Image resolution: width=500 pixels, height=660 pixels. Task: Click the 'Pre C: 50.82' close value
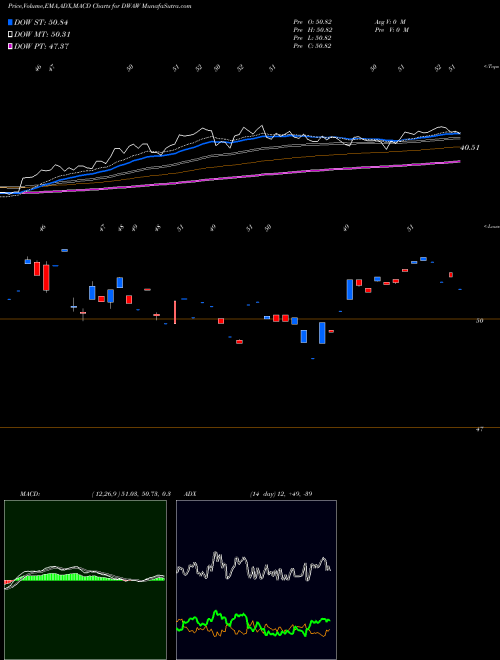tap(312, 46)
